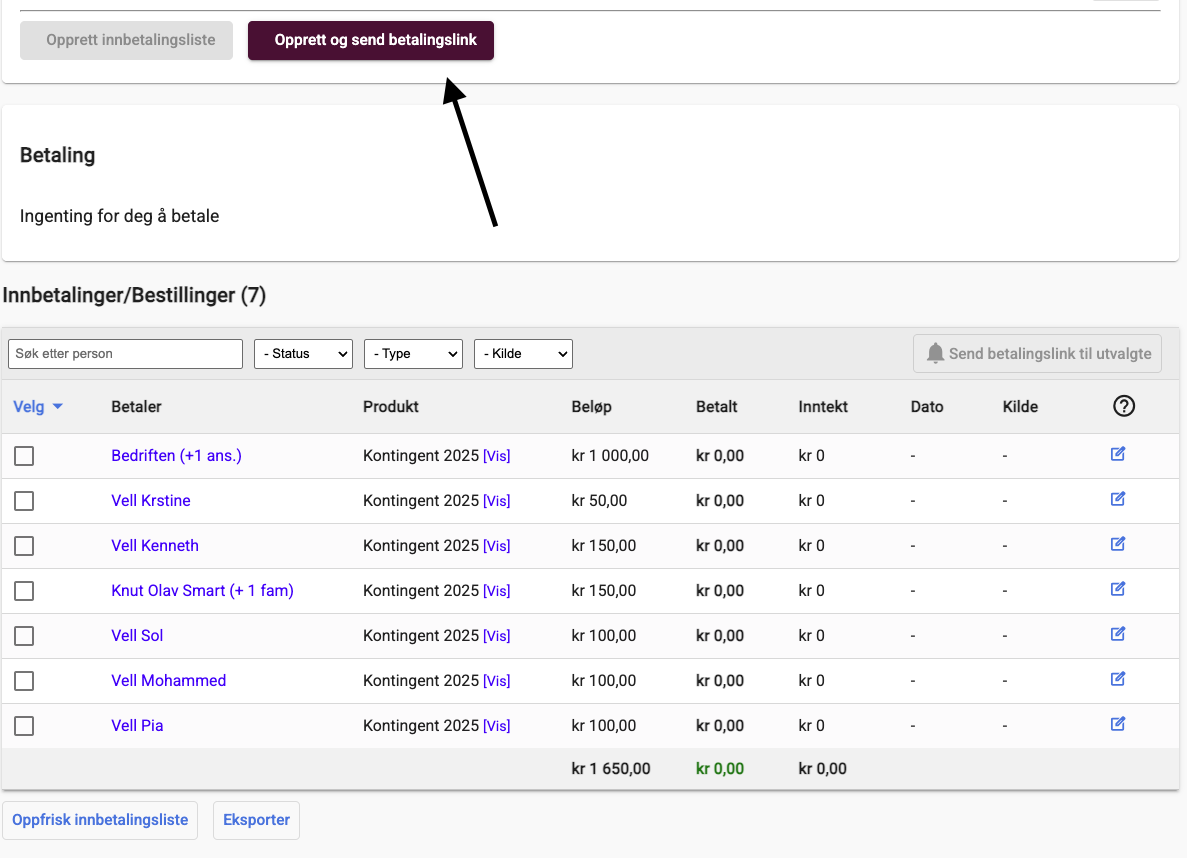
Task: Edit the Knut Olav Smart payment row
Action: [x=1118, y=590]
